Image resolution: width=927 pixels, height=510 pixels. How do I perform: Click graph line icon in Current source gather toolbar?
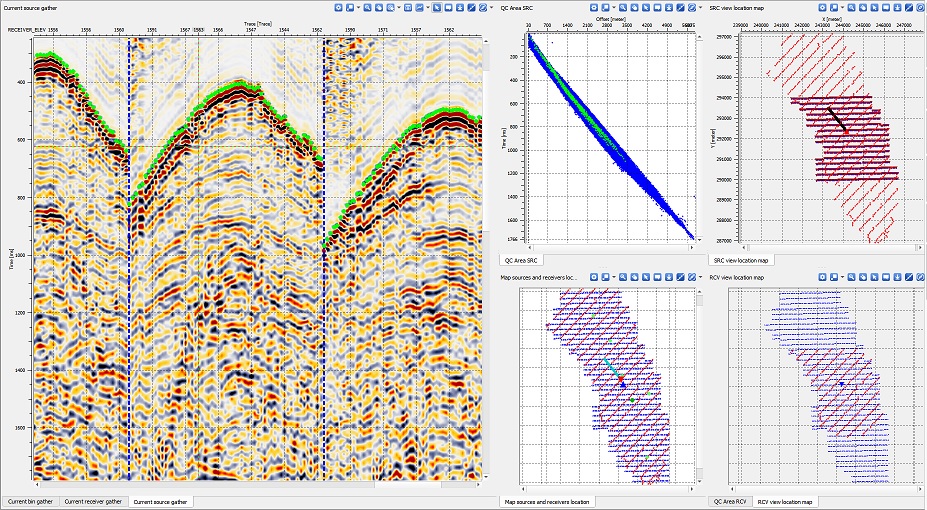pos(419,8)
